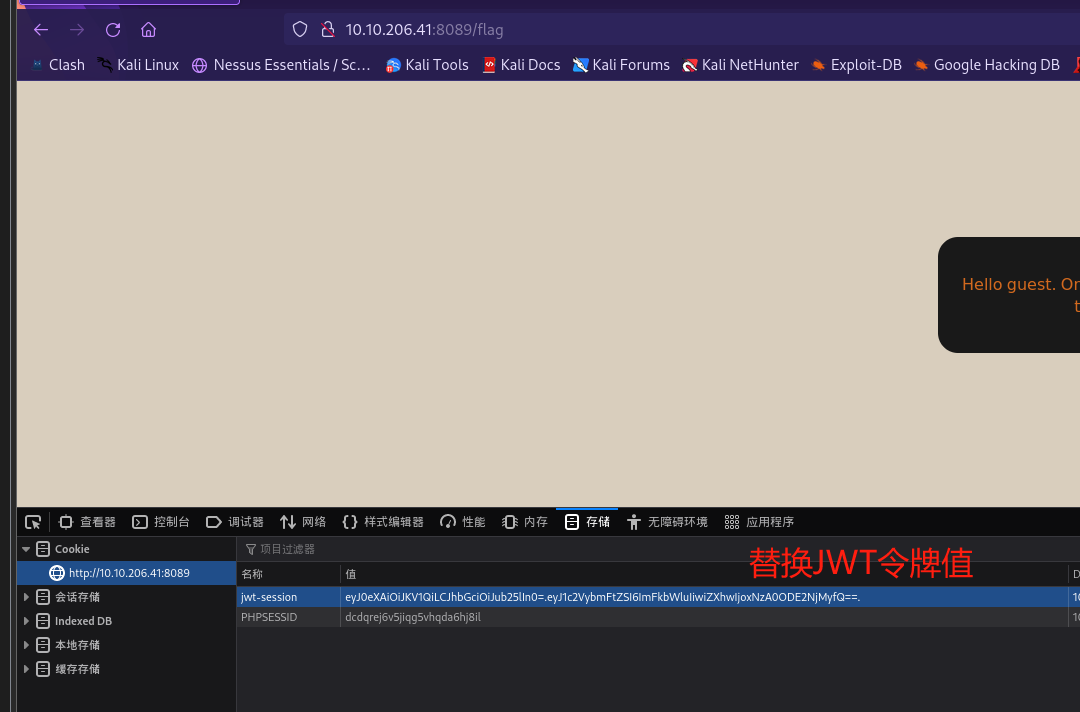The image size is (1080, 712).
Task: Expand the Indexed DB storage node
Action: pyautogui.click(x=26, y=621)
